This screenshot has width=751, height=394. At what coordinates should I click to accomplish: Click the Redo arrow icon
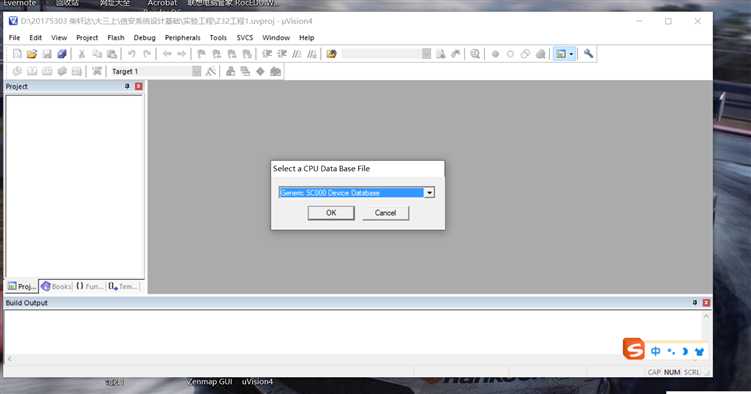click(147, 54)
